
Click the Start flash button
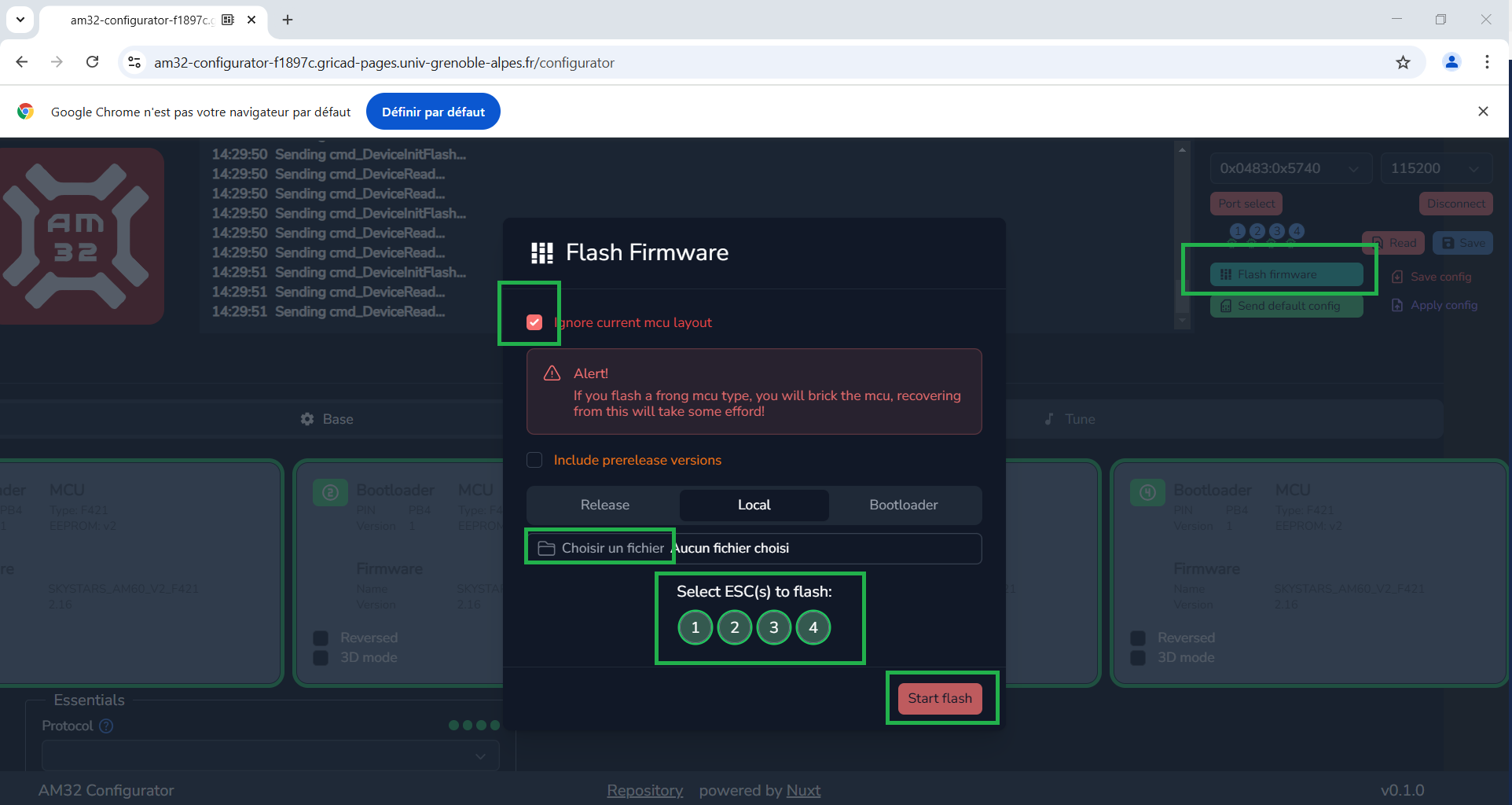pyautogui.click(x=940, y=698)
